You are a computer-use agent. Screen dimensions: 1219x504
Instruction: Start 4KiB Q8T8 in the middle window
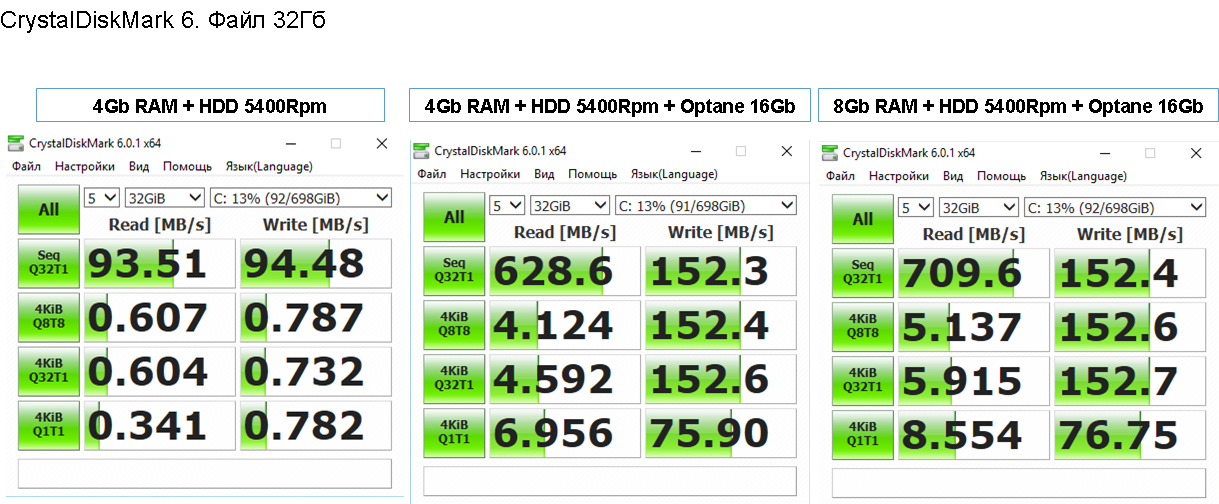(454, 324)
